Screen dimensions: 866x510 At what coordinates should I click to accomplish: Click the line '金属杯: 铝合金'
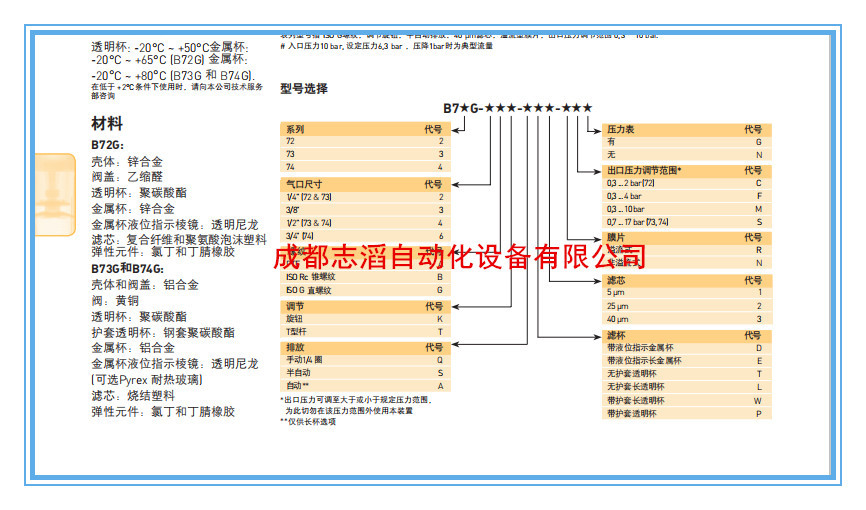point(133,348)
